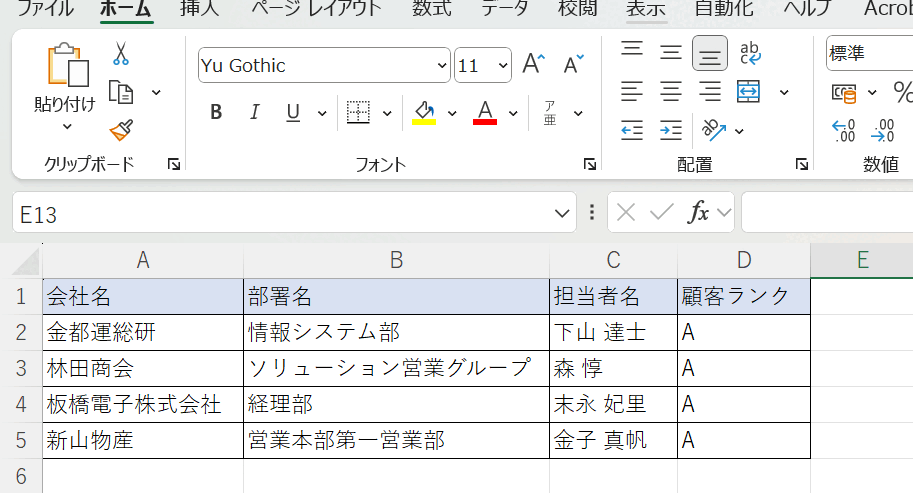Select cell B3 ソリューション営業グループ

click(x=396, y=368)
